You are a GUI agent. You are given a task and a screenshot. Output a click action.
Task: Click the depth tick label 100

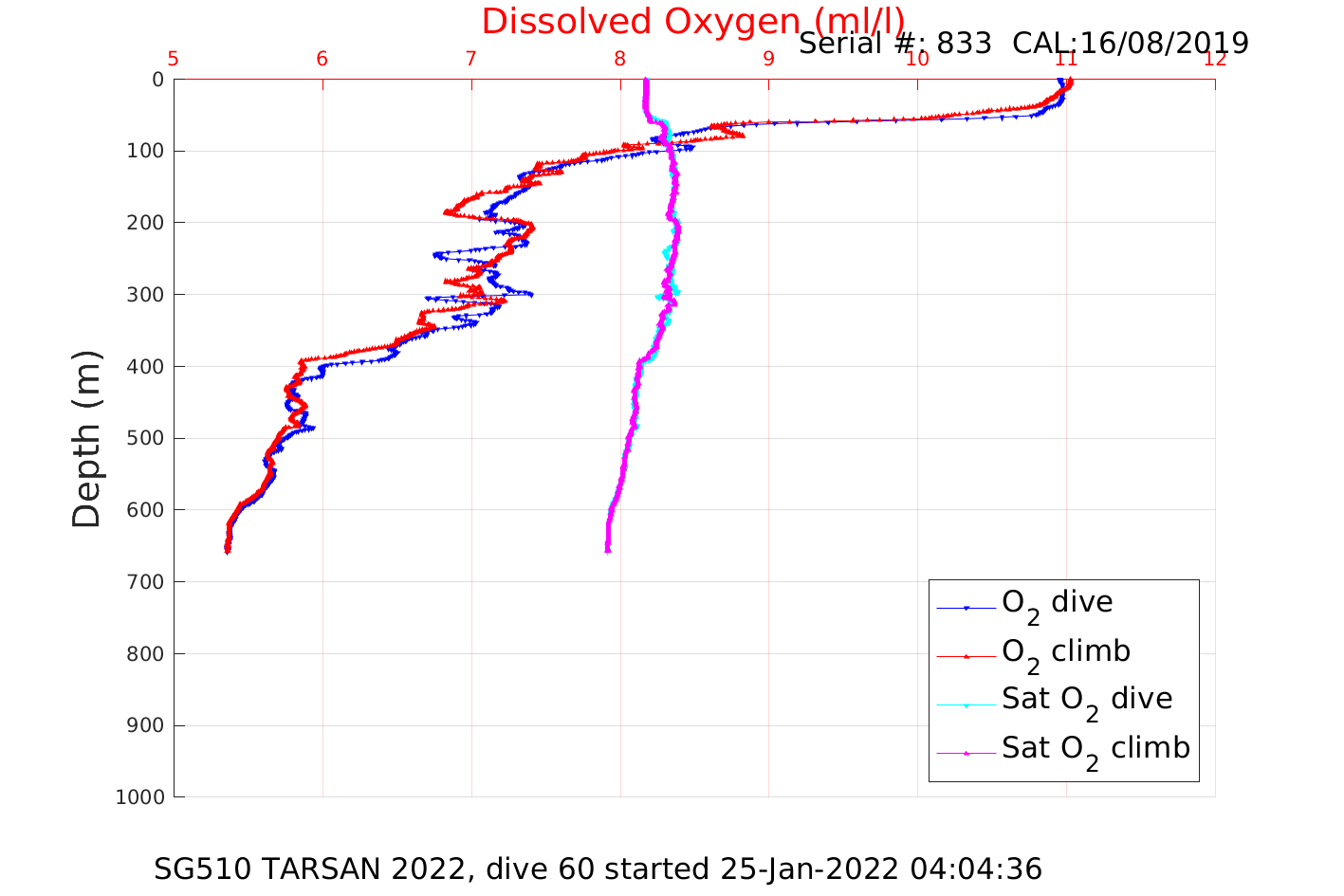[x=146, y=152]
